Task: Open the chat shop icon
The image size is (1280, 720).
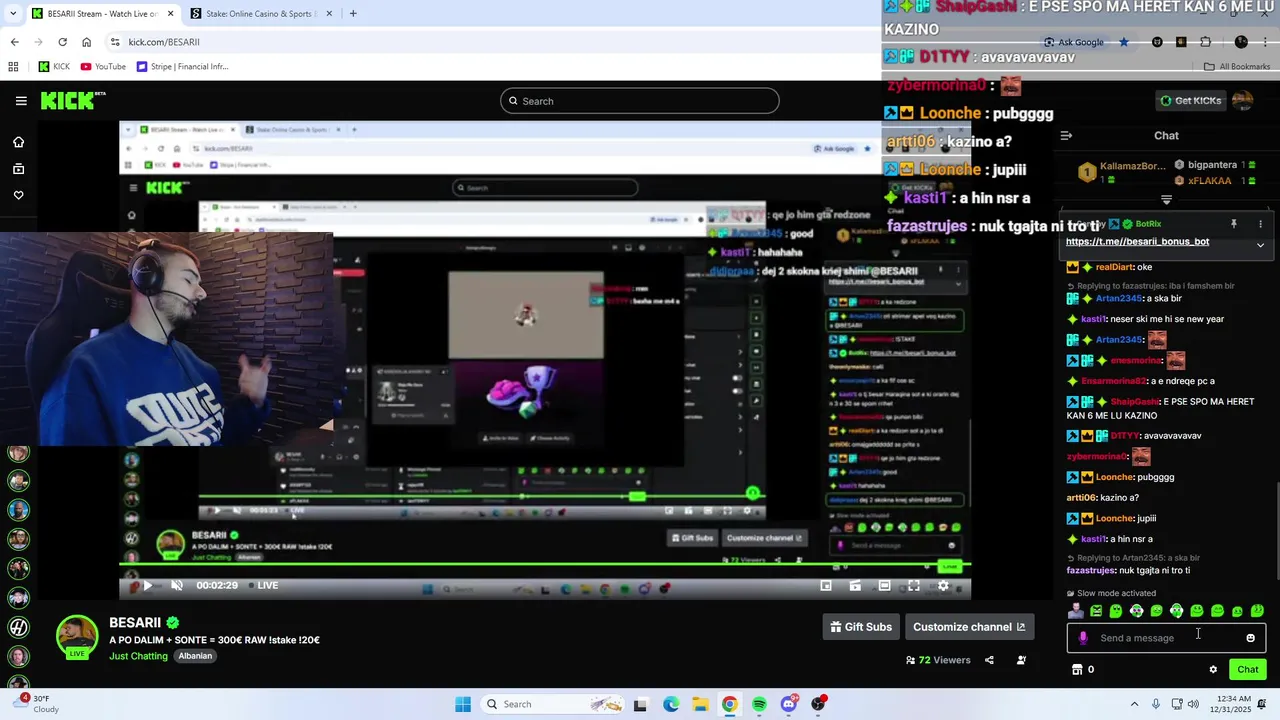Action: [1077, 670]
